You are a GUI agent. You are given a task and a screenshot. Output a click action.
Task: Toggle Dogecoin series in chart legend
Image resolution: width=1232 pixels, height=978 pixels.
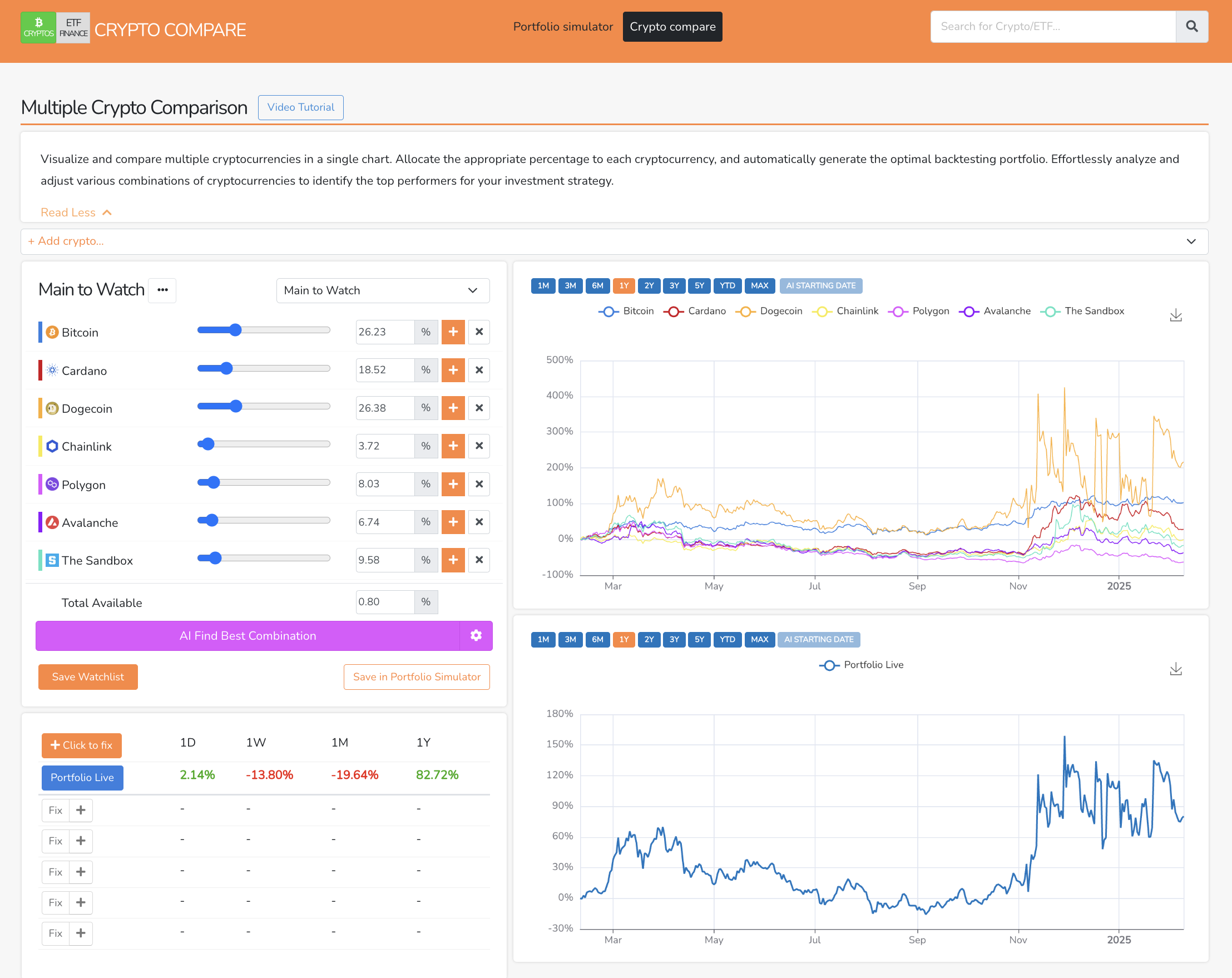coord(769,311)
